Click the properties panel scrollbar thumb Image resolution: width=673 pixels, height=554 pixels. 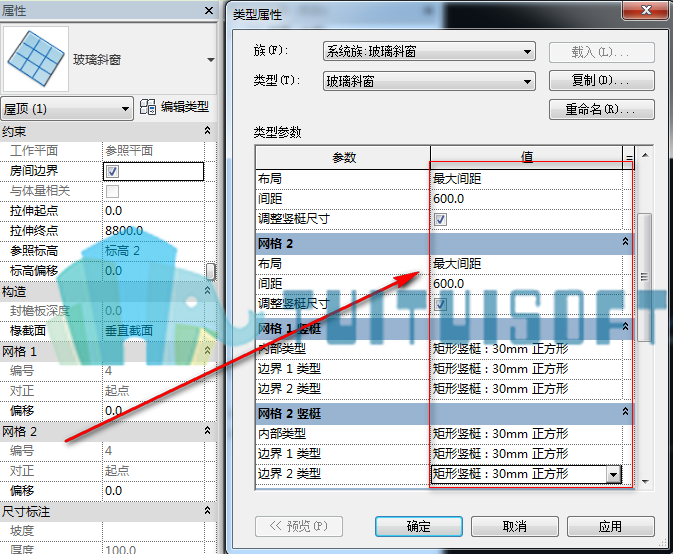[211, 271]
